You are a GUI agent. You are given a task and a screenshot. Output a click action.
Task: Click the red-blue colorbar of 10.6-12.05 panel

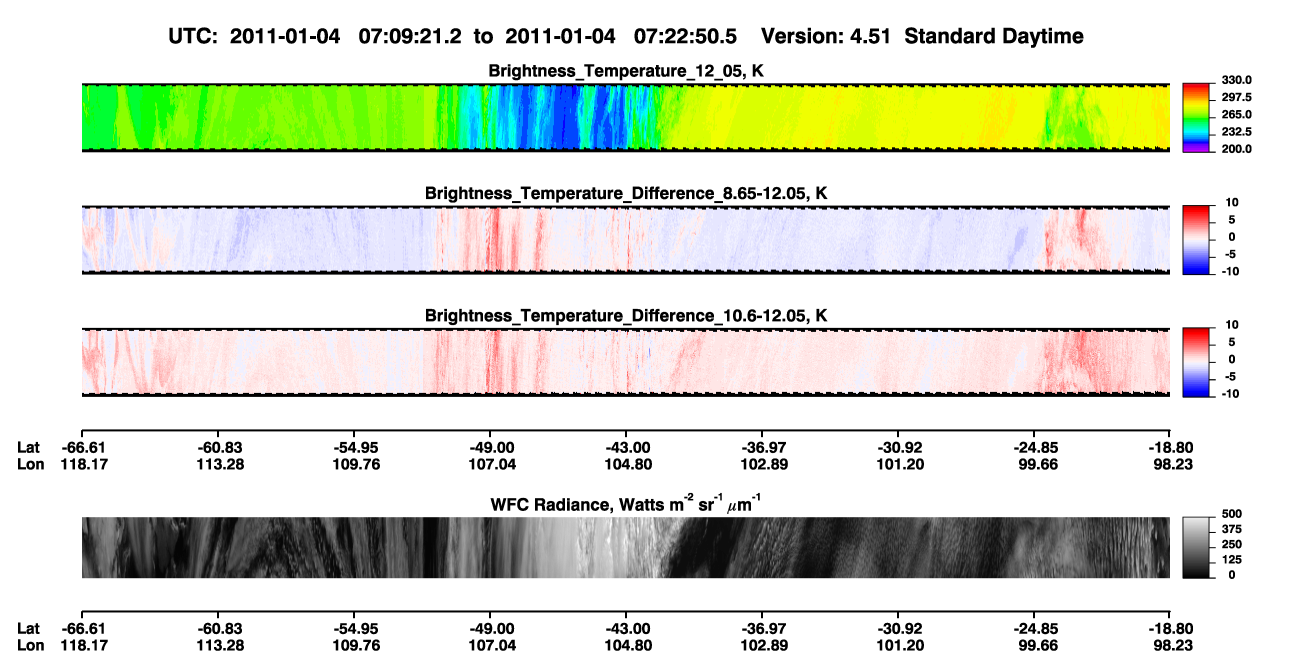click(x=1196, y=362)
